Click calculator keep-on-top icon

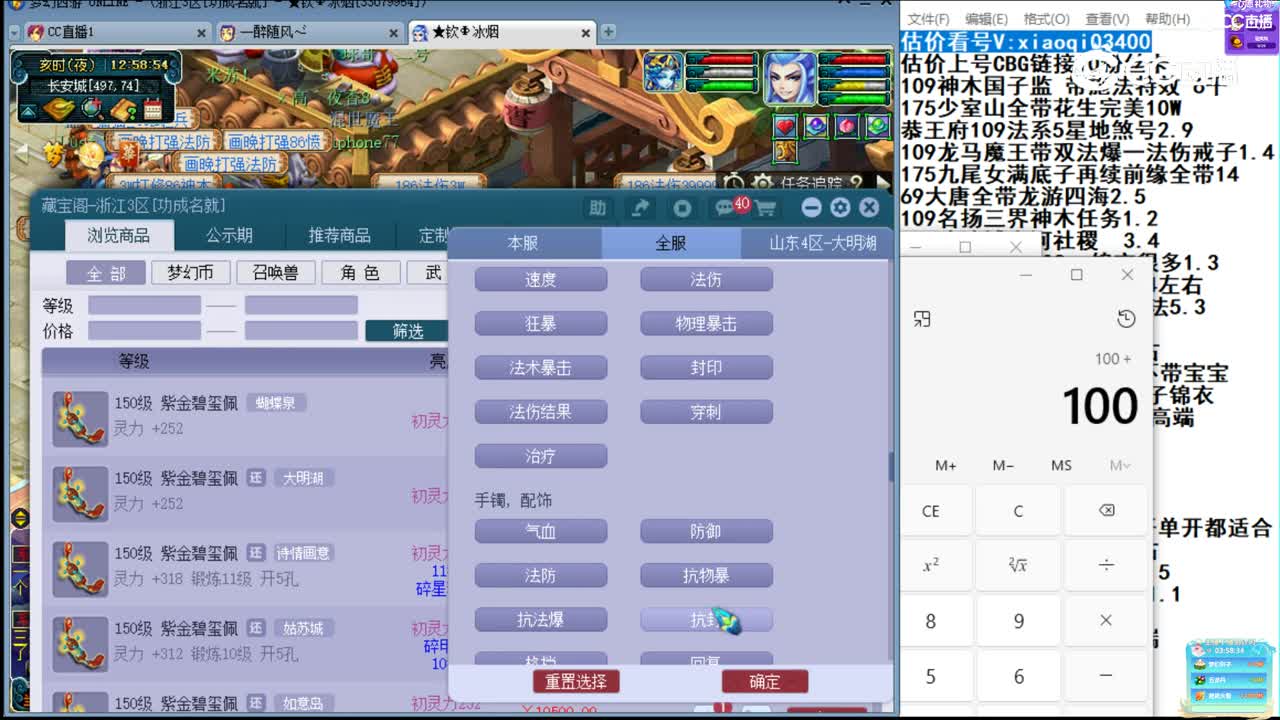(922, 319)
